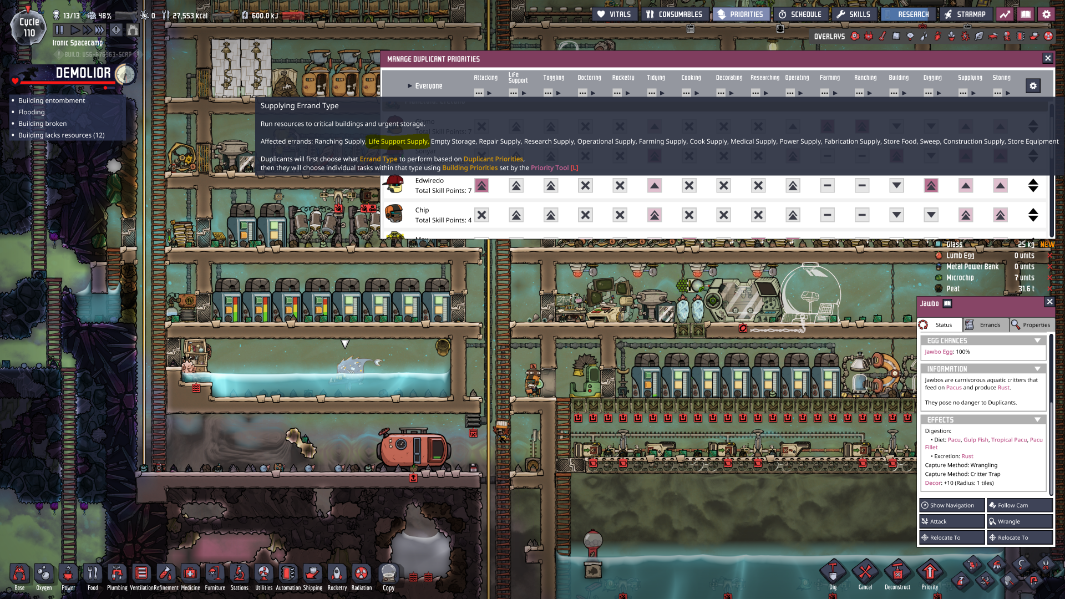Show the Temperature overlay thermometer icon
Image resolution: width=1065 pixels, height=599 pixels.
[x=882, y=36]
